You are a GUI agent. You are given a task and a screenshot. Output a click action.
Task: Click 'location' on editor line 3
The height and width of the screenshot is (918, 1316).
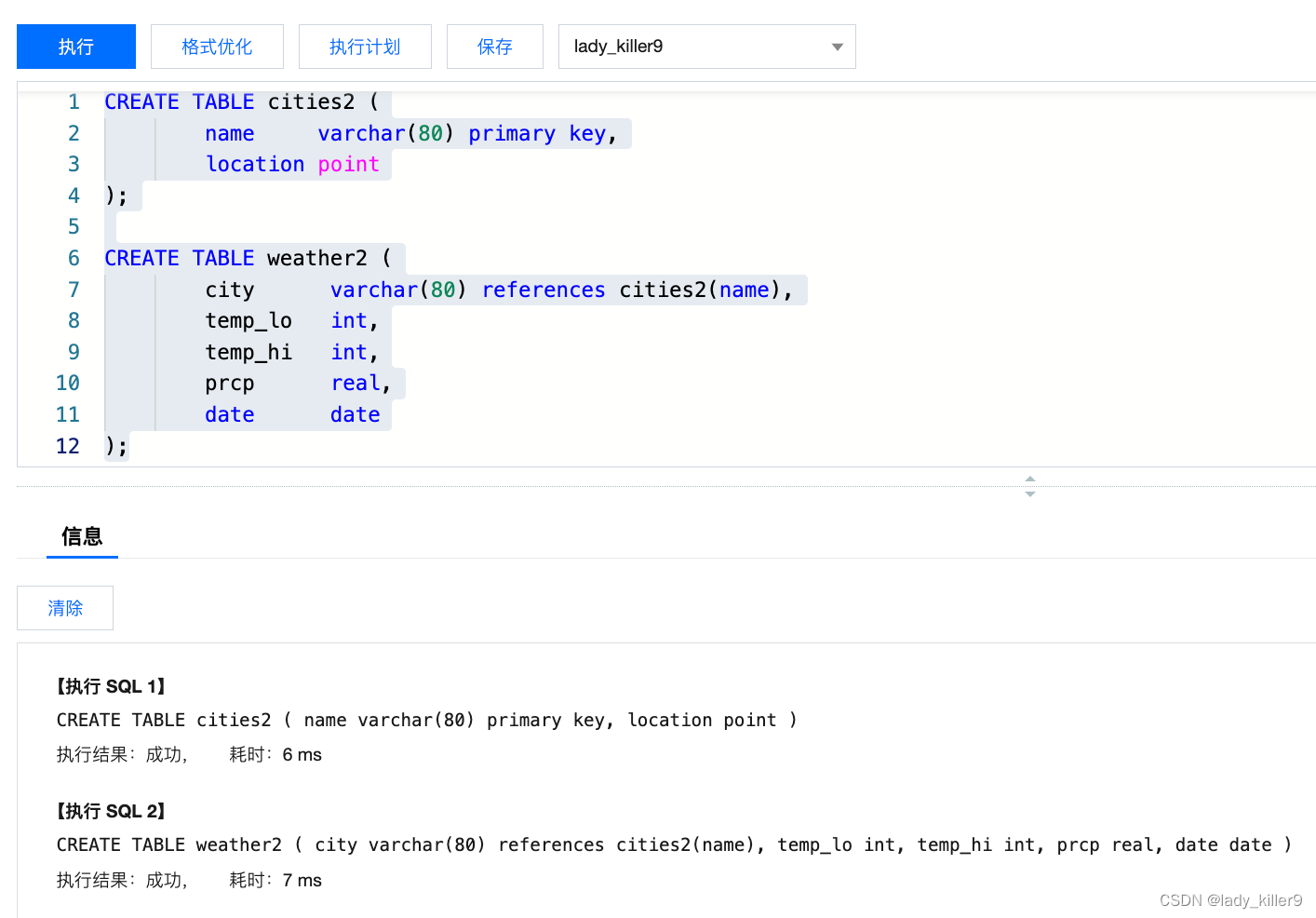point(255,165)
